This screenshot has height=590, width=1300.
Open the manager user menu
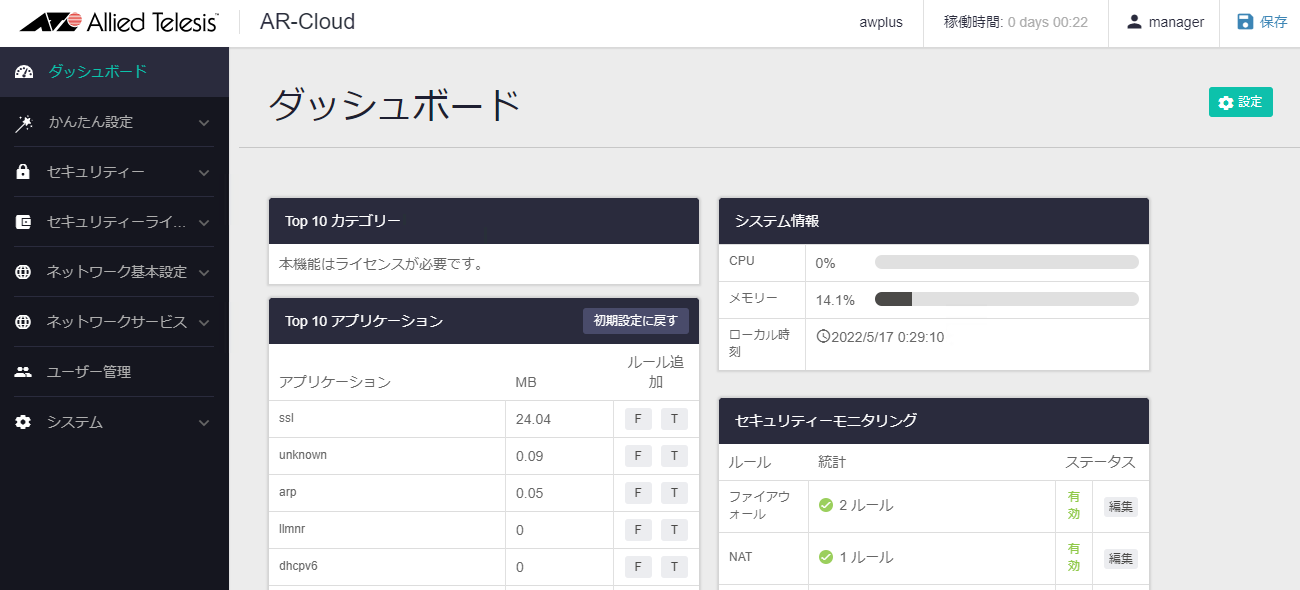[x=1164, y=22]
